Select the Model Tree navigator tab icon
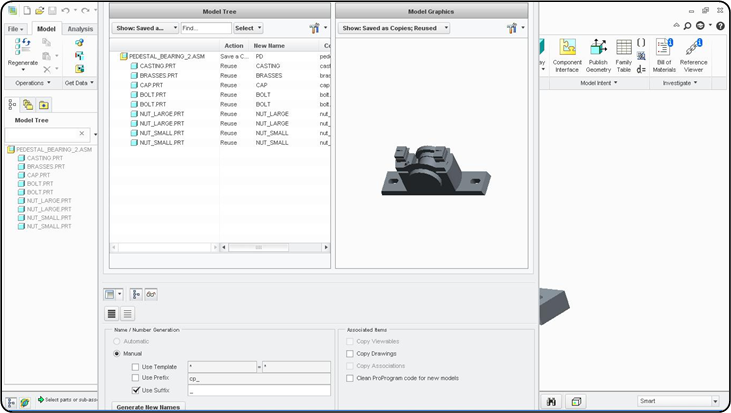This screenshot has width=731, height=413. [13, 105]
